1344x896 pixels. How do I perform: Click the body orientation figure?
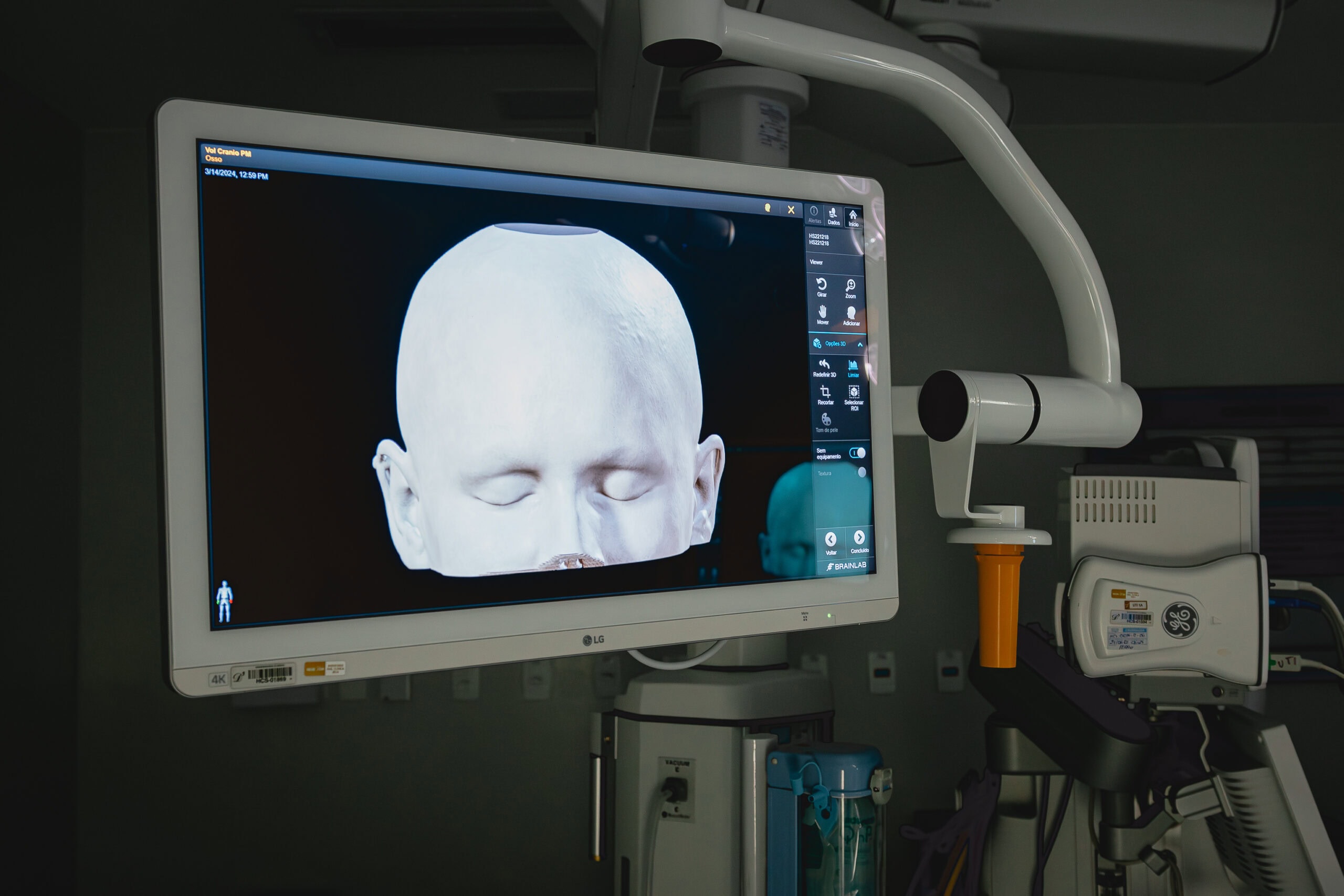point(225,600)
